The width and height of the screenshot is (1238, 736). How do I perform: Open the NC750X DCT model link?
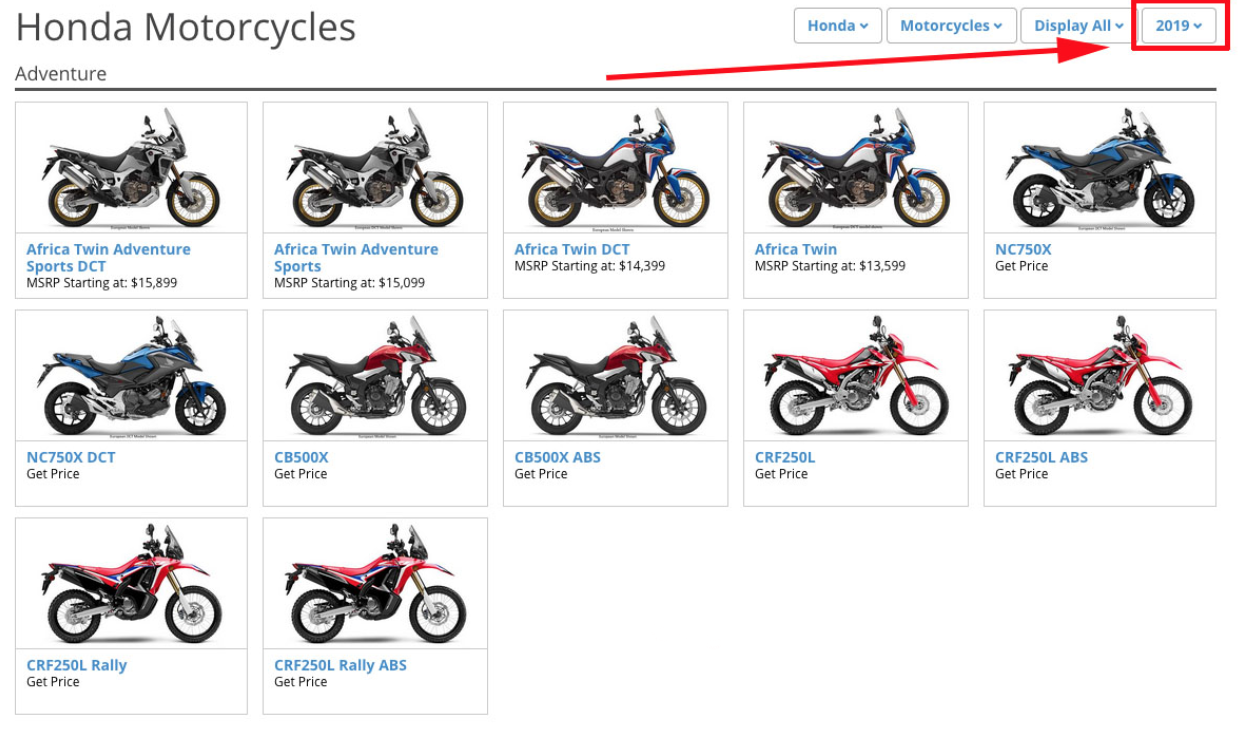click(x=71, y=457)
